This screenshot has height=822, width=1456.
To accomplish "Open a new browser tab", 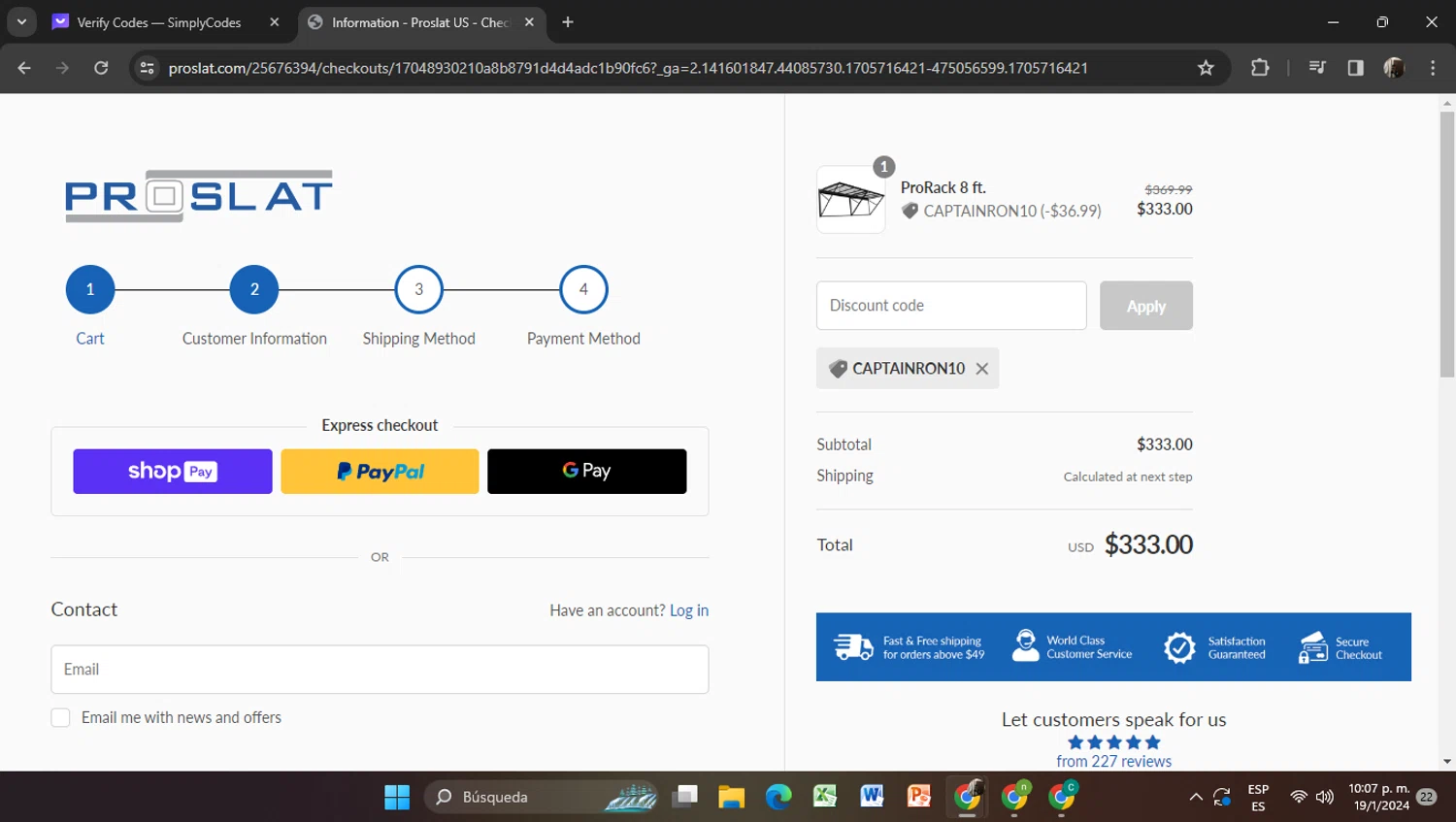I will tap(568, 22).
